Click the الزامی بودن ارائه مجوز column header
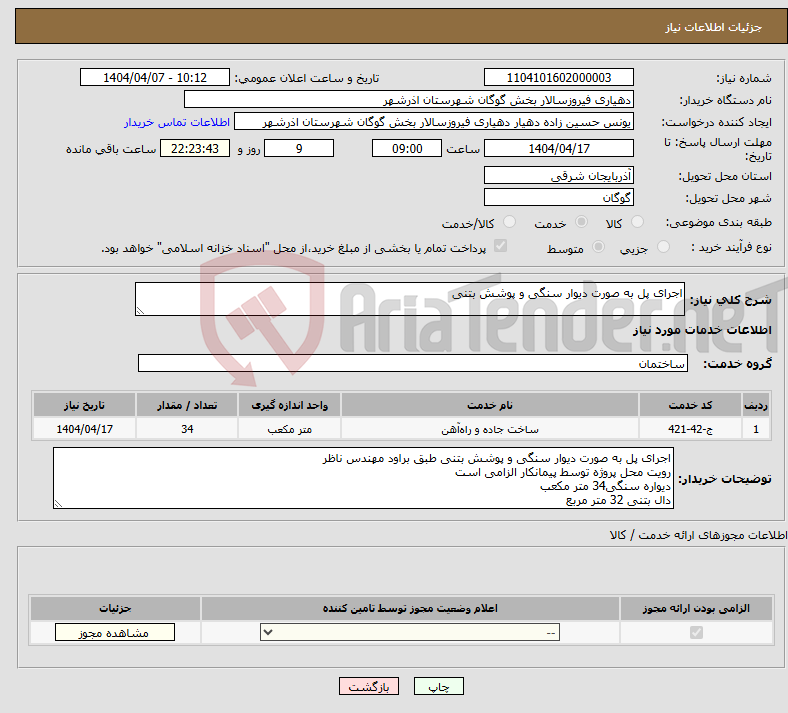This screenshot has width=788, height=713. click(x=696, y=608)
